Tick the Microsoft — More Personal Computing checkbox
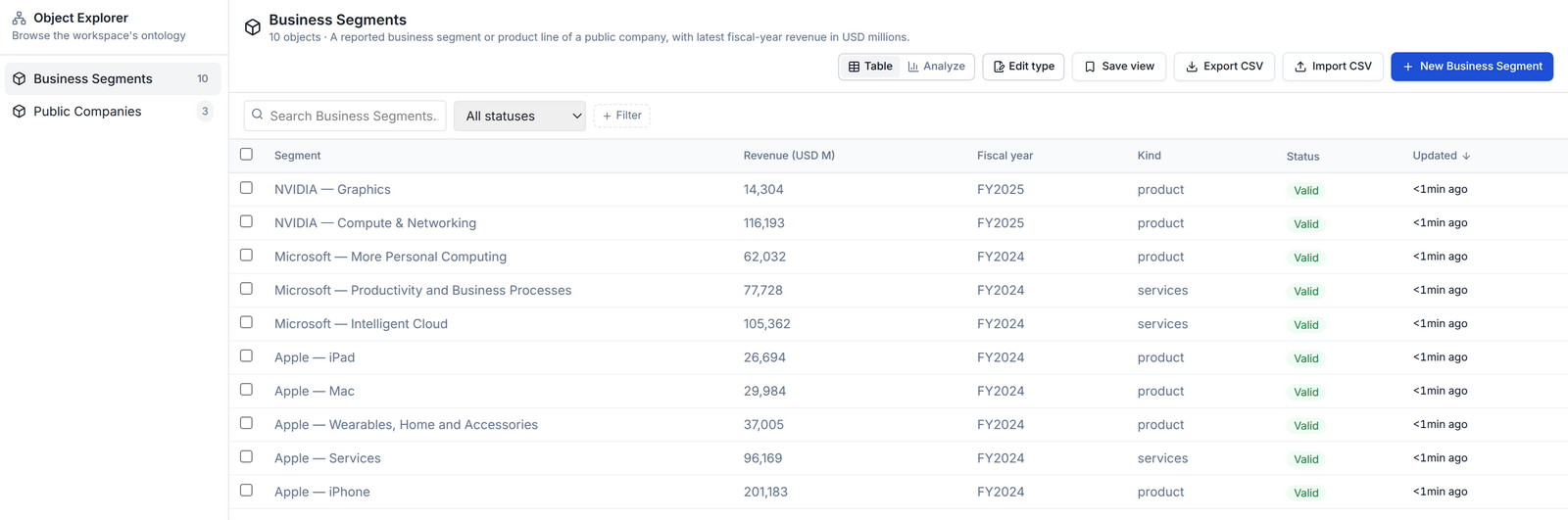The width and height of the screenshot is (1568, 520). tap(246, 255)
